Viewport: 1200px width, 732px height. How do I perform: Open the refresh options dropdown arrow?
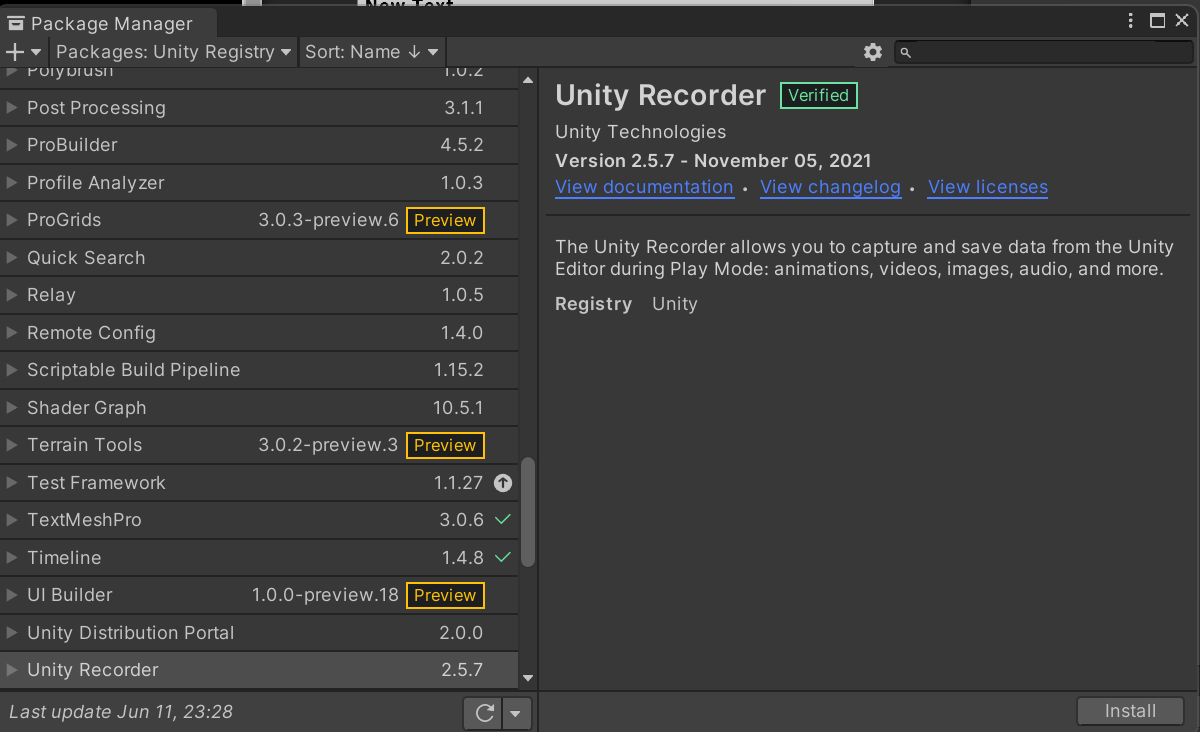point(516,713)
